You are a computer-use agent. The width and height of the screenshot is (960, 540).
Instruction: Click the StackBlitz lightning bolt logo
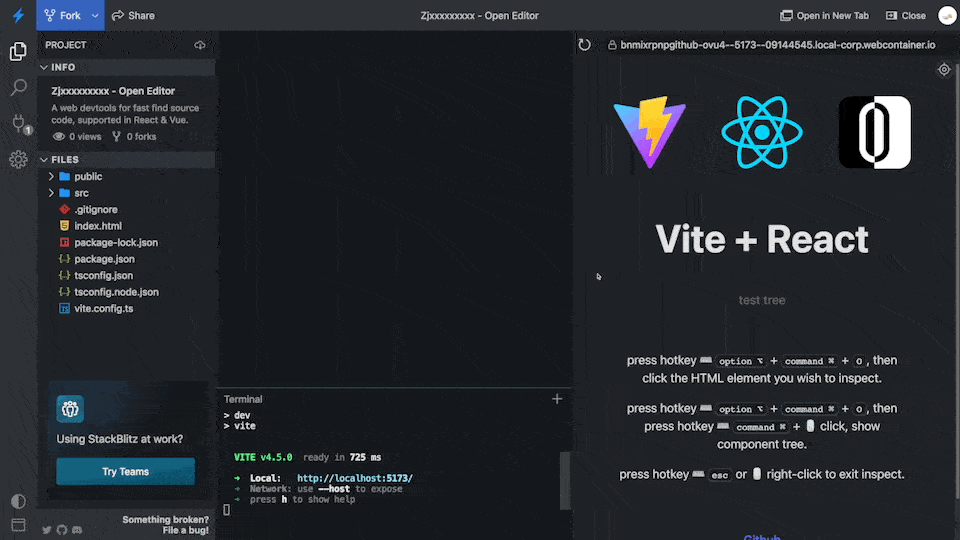(x=18, y=15)
